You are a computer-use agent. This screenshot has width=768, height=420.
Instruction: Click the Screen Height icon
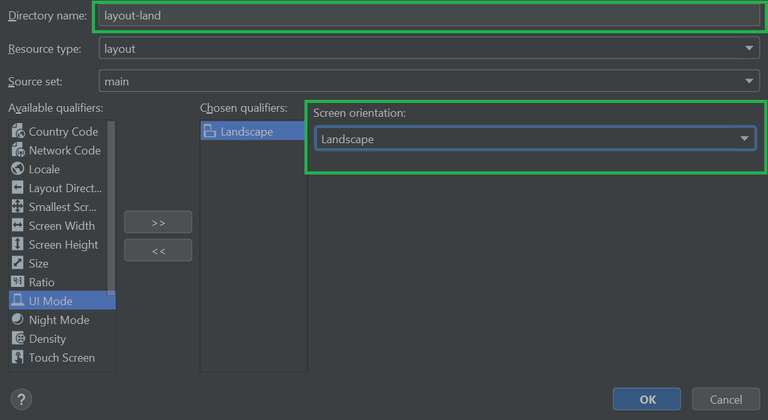click(18, 244)
